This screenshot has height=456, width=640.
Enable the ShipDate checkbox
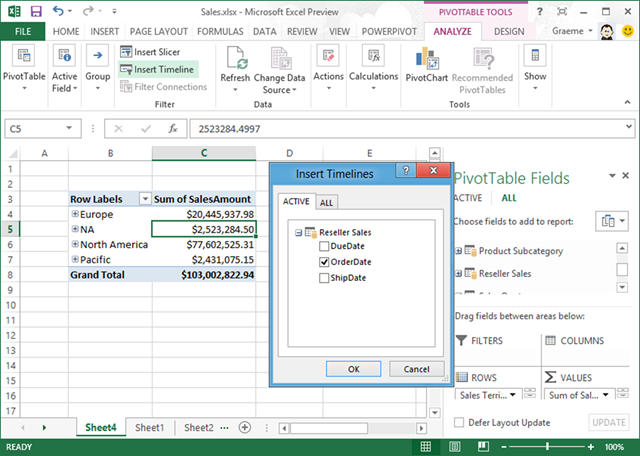click(323, 278)
